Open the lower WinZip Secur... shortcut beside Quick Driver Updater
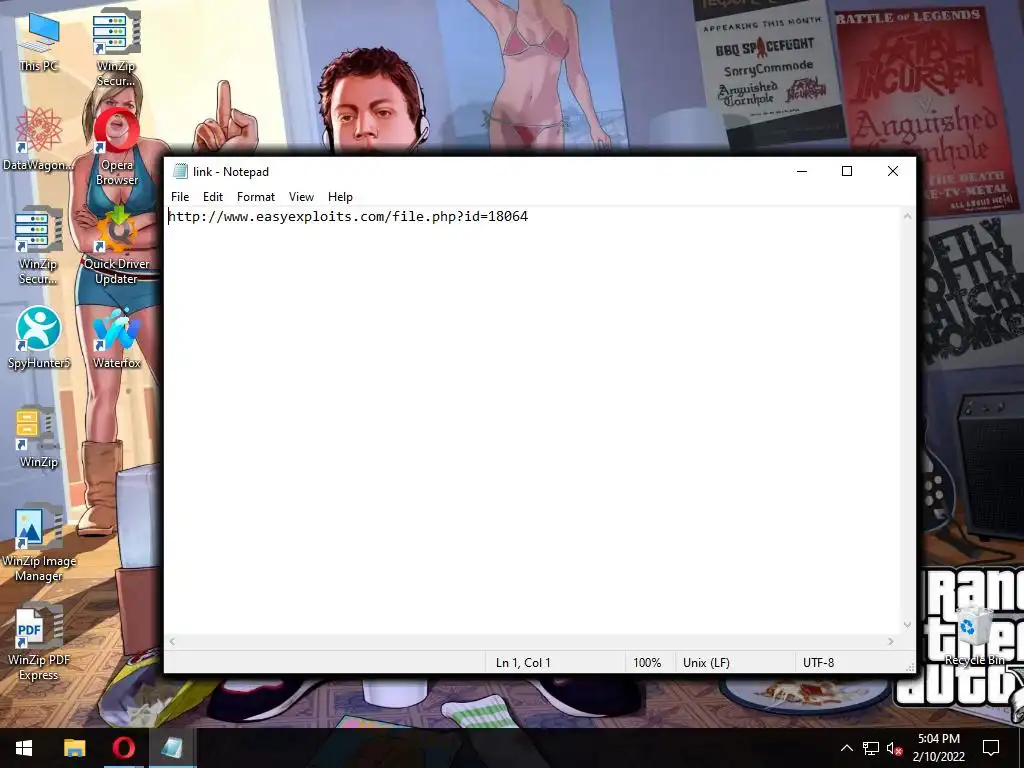Screen dimensions: 1024x768 (38, 246)
